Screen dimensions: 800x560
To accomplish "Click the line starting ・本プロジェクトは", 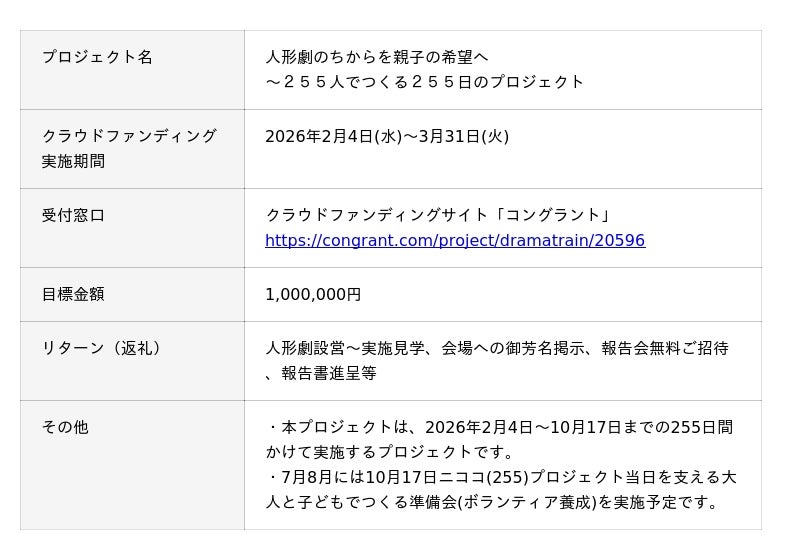I will click(500, 427).
